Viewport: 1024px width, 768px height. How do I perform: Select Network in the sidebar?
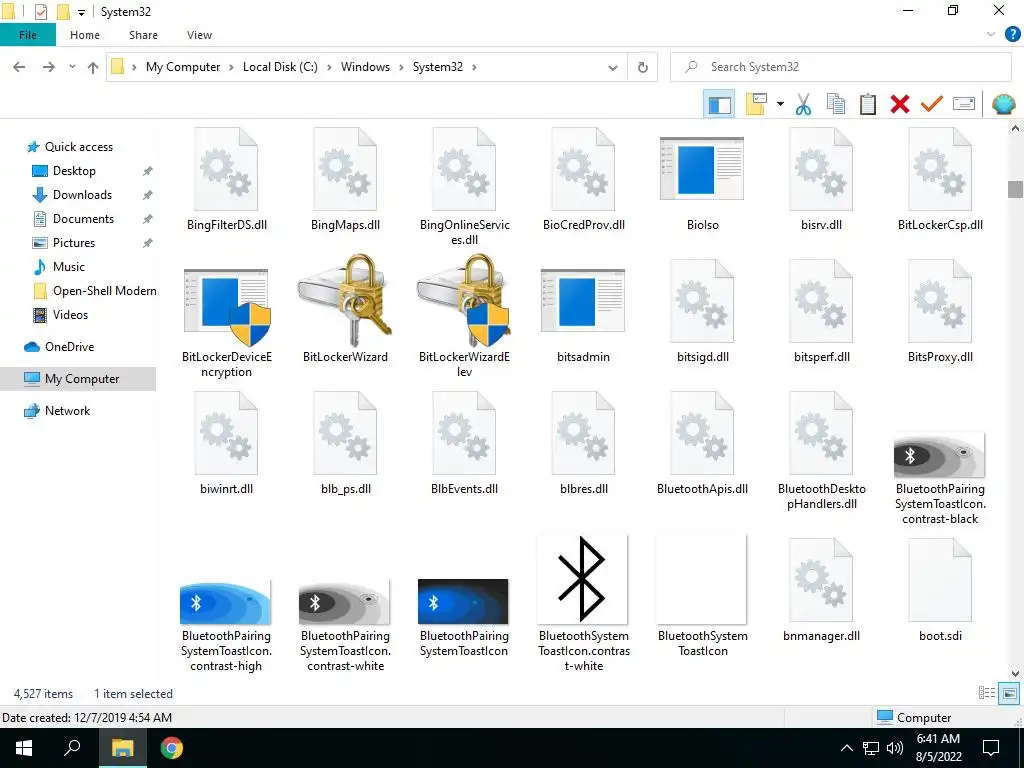67,411
